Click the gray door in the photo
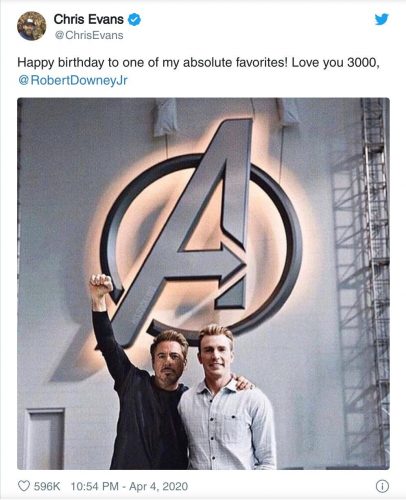 (45, 439)
